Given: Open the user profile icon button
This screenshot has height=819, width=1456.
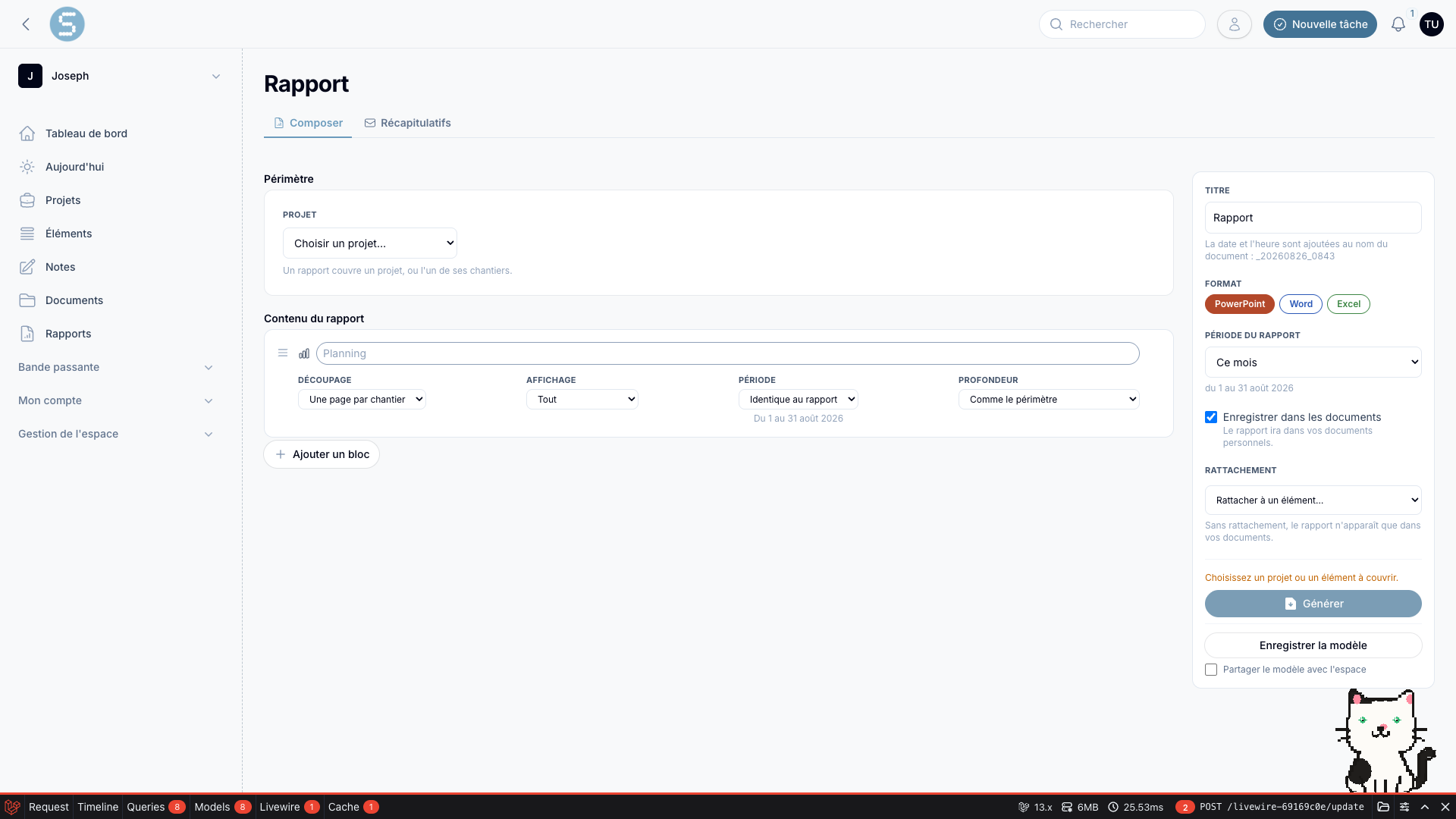Looking at the screenshot, I should (x=1234, y=24).
